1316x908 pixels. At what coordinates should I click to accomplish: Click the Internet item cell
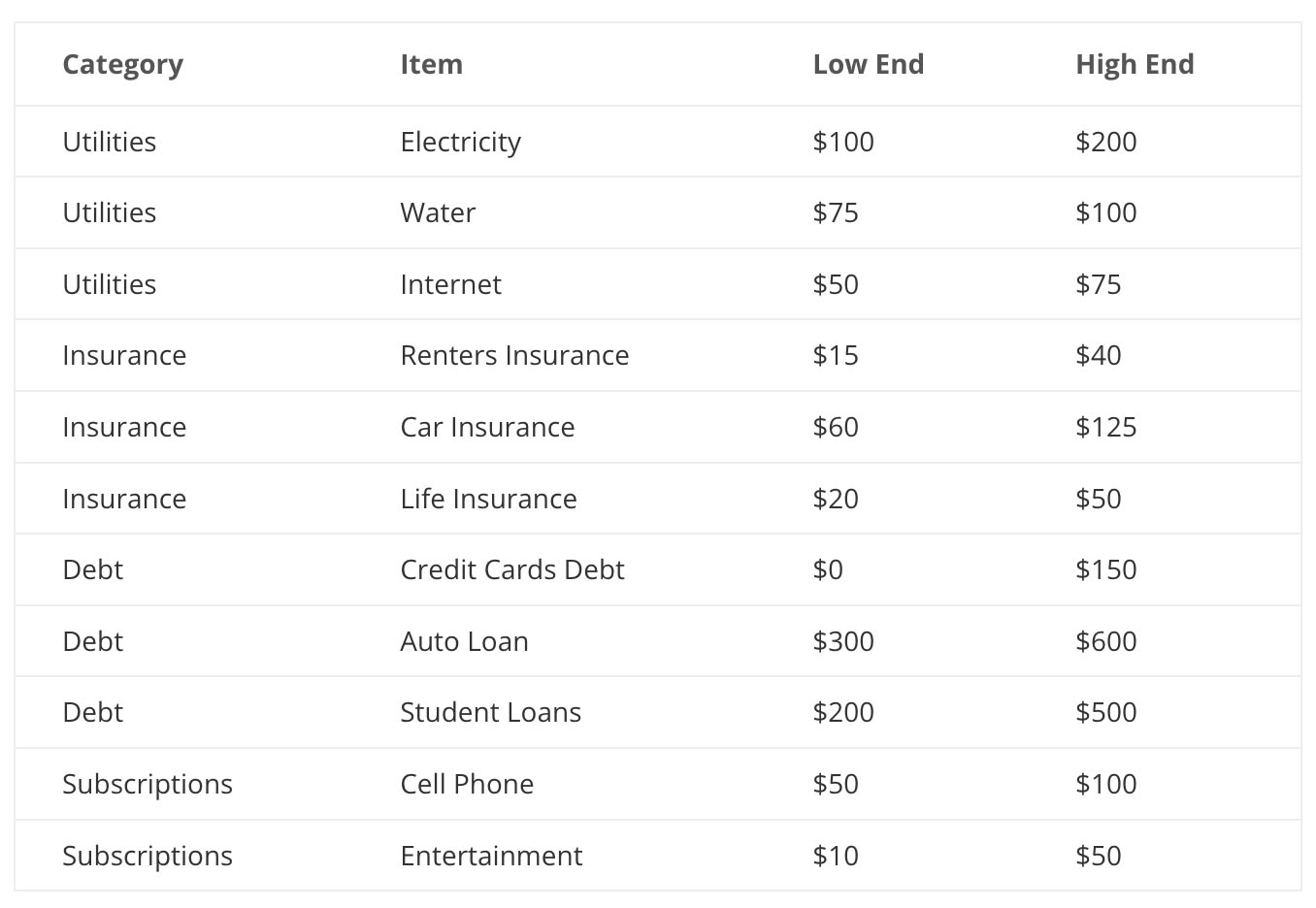(450, 284)
